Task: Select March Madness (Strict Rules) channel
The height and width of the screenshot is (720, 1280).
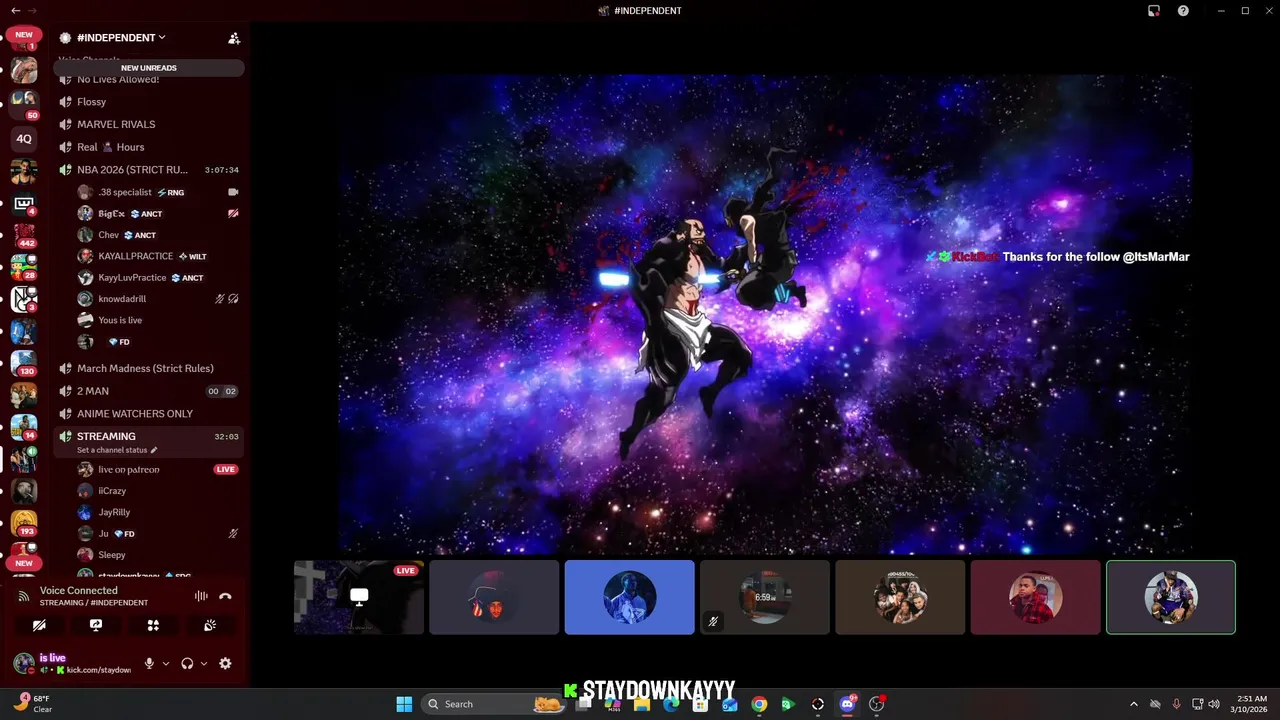Action: pyautogui.click(x=149, y=368)
